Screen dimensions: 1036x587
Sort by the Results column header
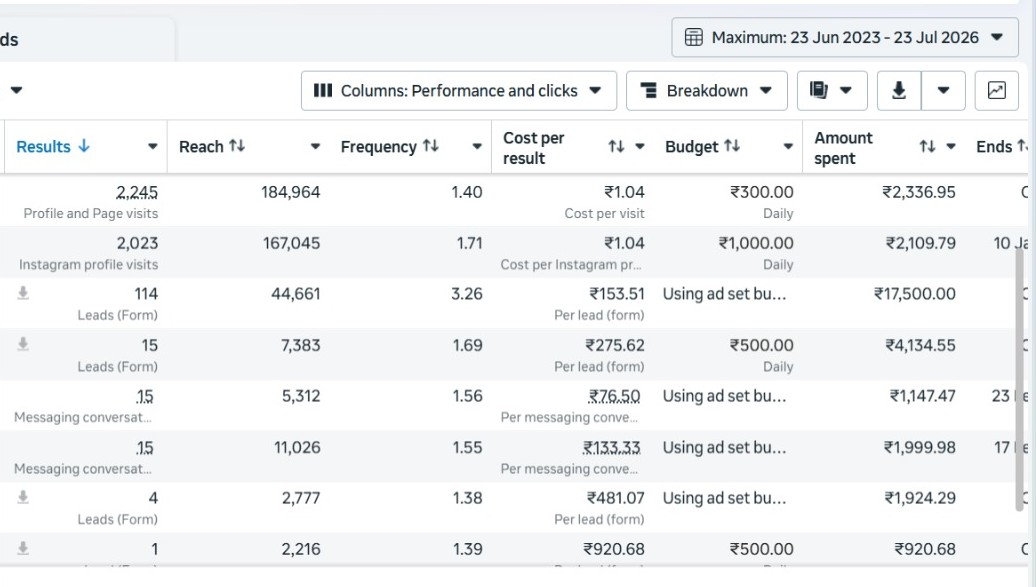(x=53, y=146)
